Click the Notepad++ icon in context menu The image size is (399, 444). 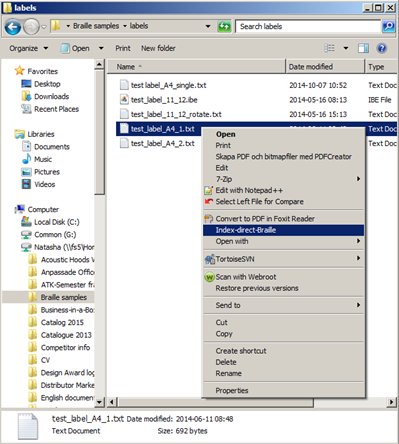(x=209, y=190)
